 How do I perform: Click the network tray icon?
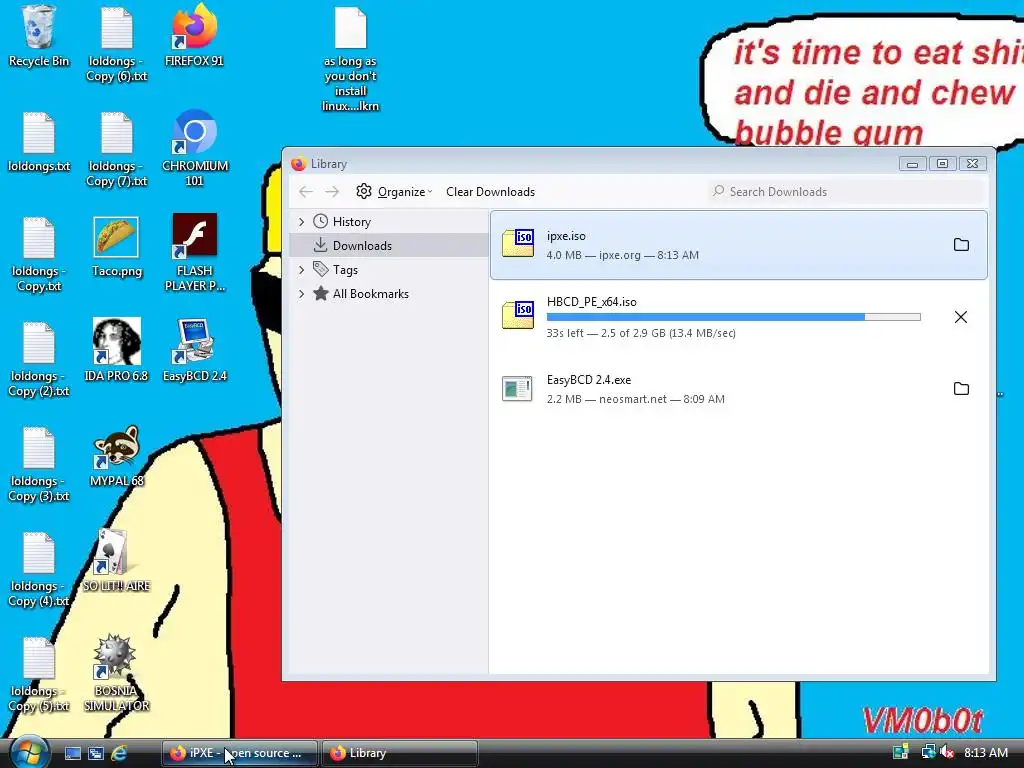coord(927,752)
